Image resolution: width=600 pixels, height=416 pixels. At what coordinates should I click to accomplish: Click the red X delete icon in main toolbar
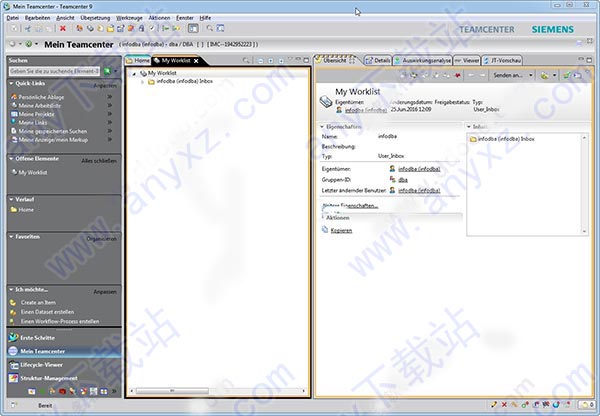[x=63, y=28]
